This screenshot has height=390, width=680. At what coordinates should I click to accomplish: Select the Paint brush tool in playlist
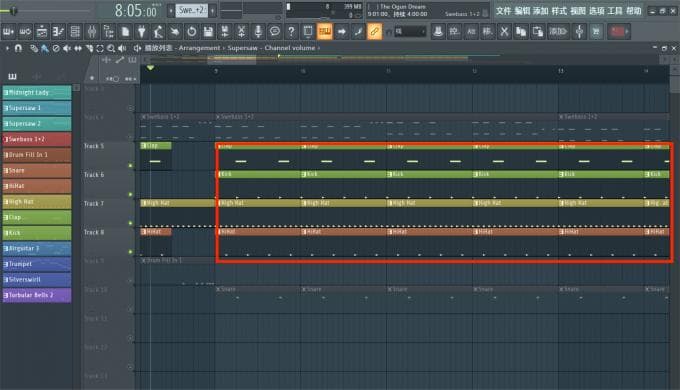pos(45,48)
